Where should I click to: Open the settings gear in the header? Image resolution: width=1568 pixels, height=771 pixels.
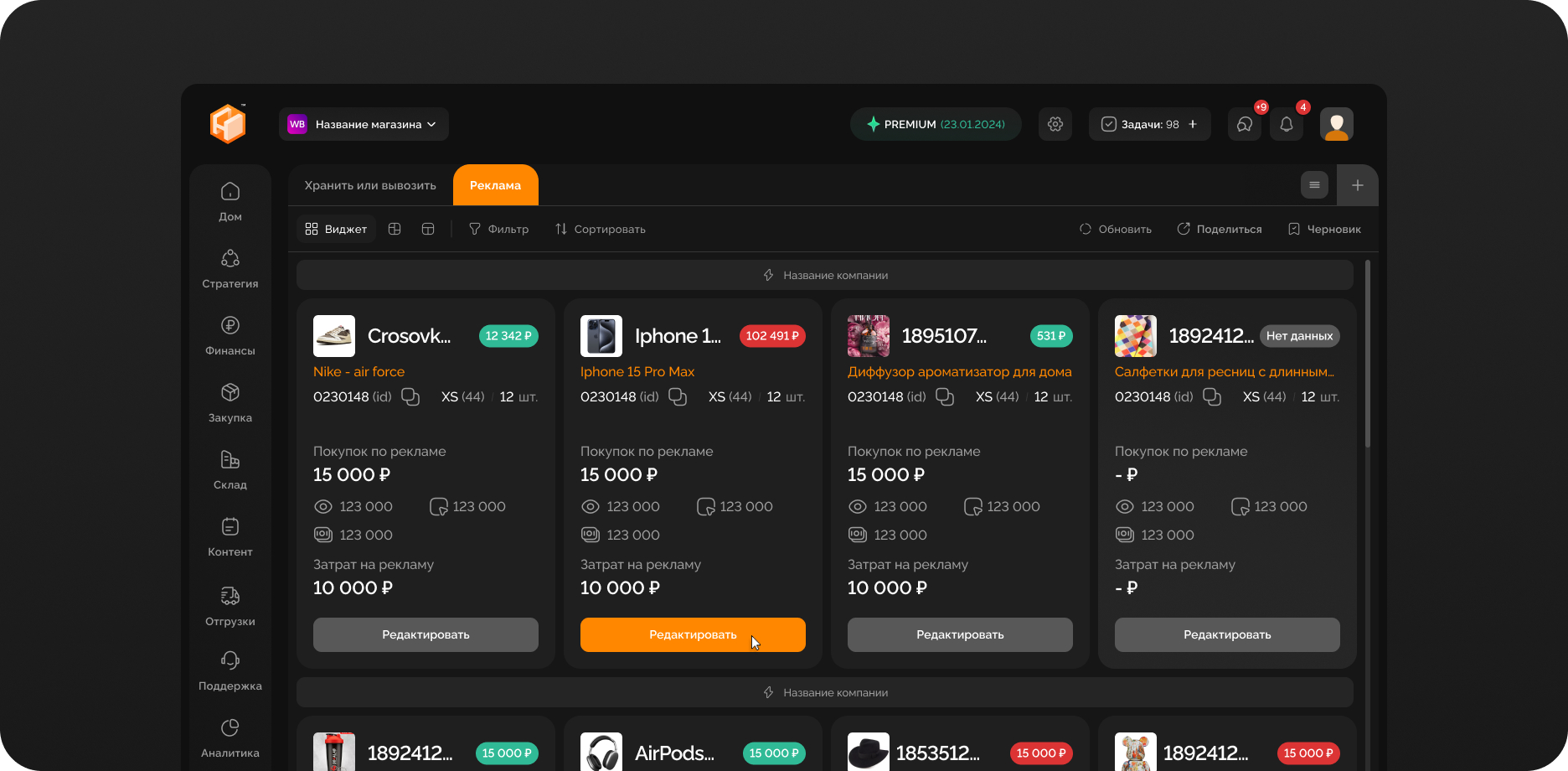1055,124
